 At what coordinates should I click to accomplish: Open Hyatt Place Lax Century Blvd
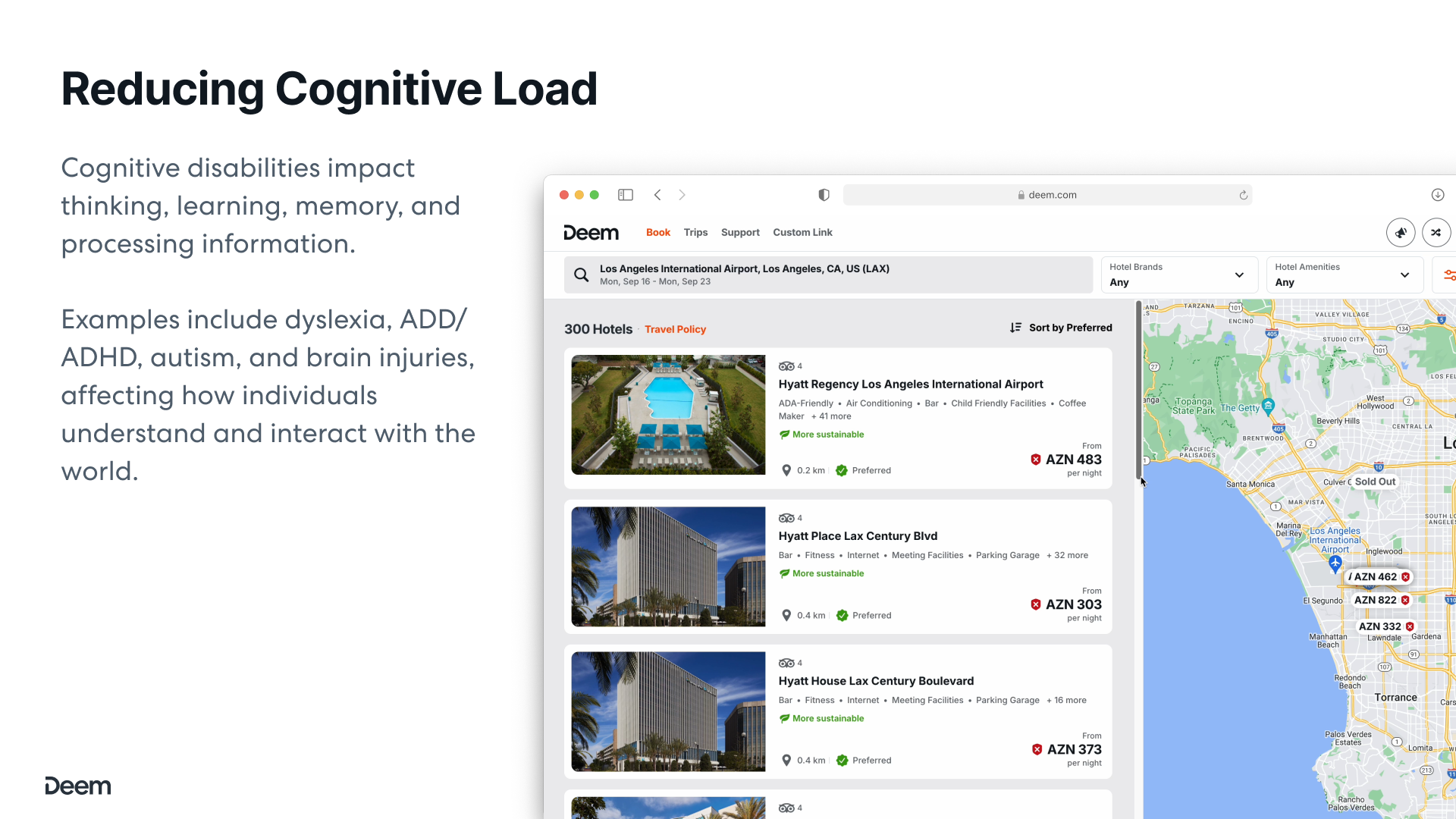pyautogui.click(x=858, y=536)
